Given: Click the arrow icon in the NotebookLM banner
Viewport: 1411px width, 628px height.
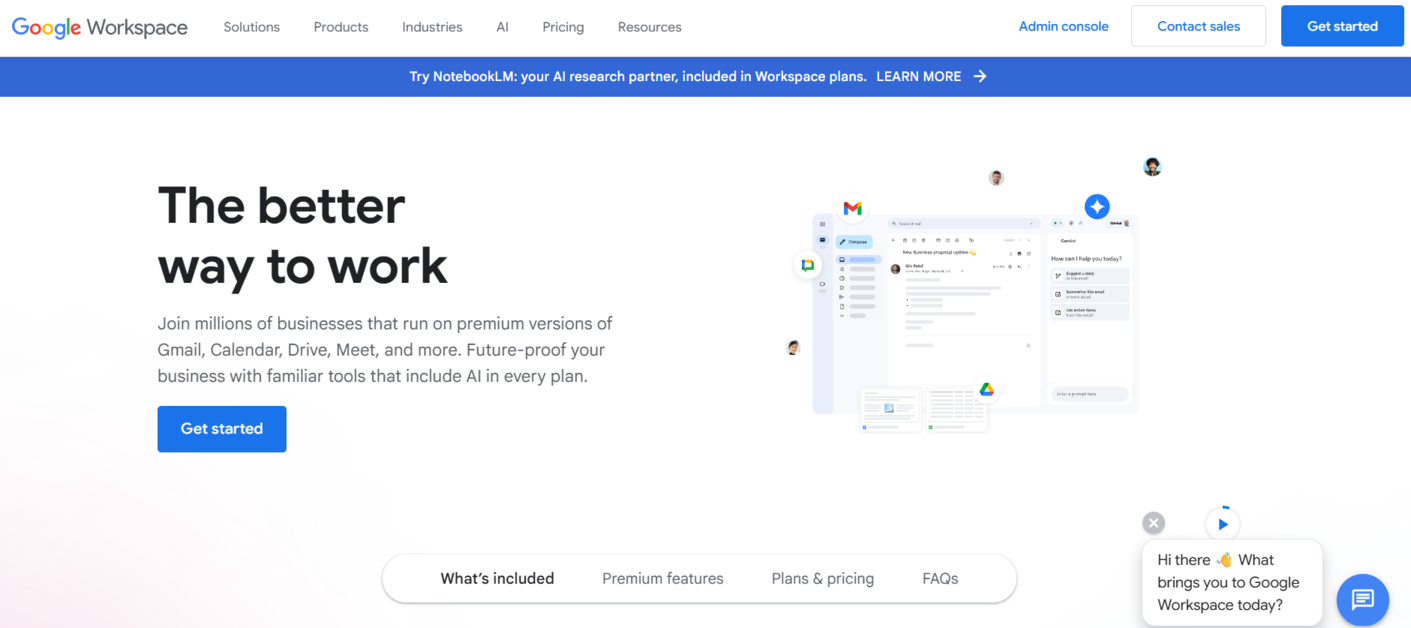Looking at the screenshot, I should 978,76.
